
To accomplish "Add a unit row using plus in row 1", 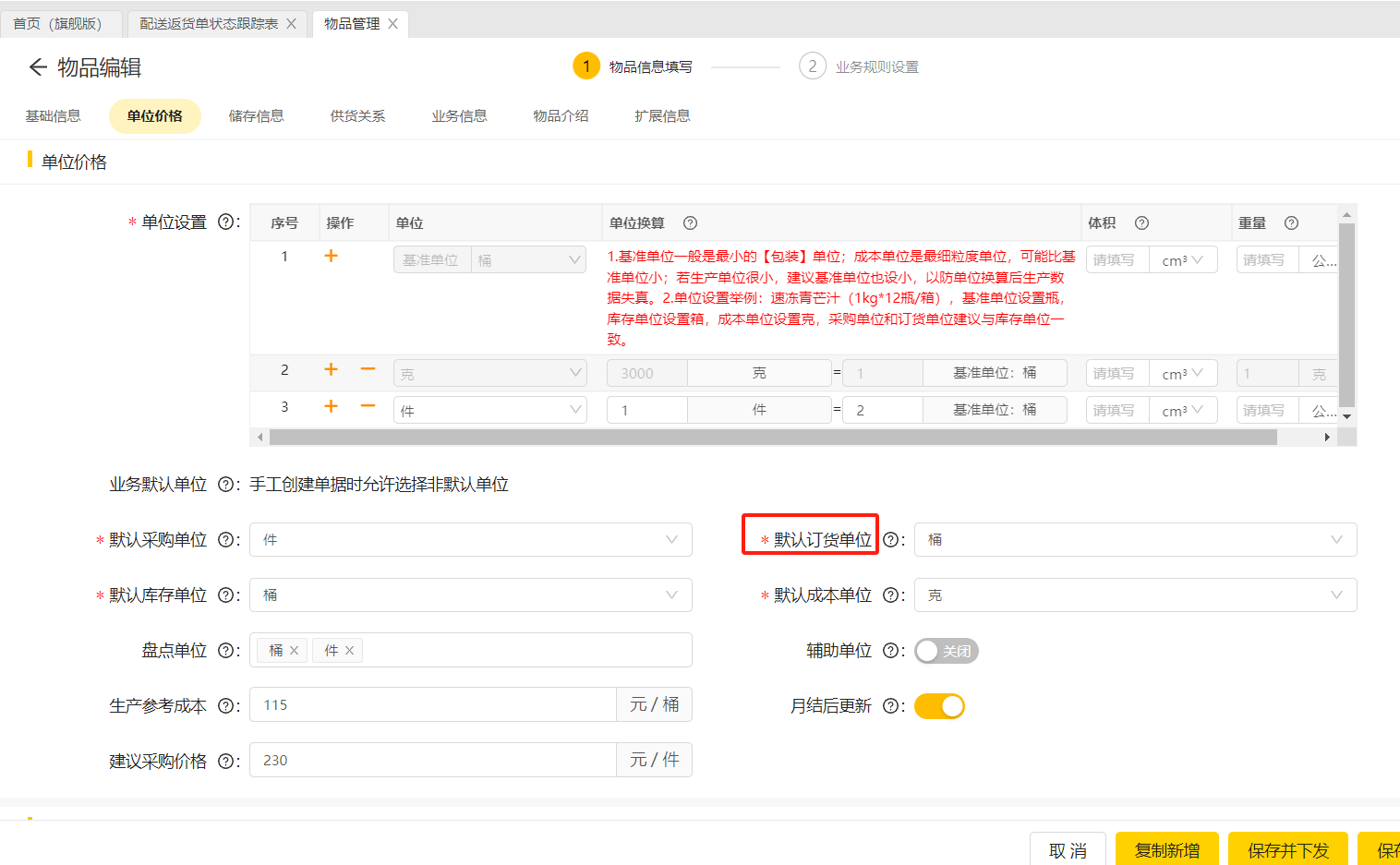I will pos(331,256).
